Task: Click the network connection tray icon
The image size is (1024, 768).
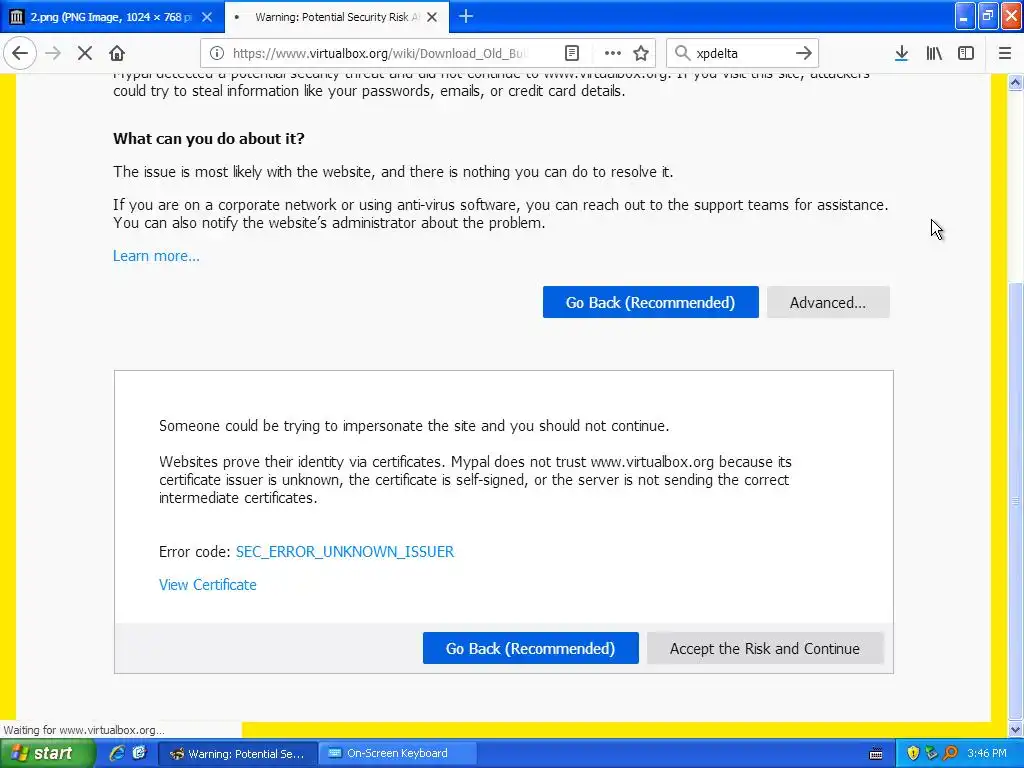Action: coord(931,754)
